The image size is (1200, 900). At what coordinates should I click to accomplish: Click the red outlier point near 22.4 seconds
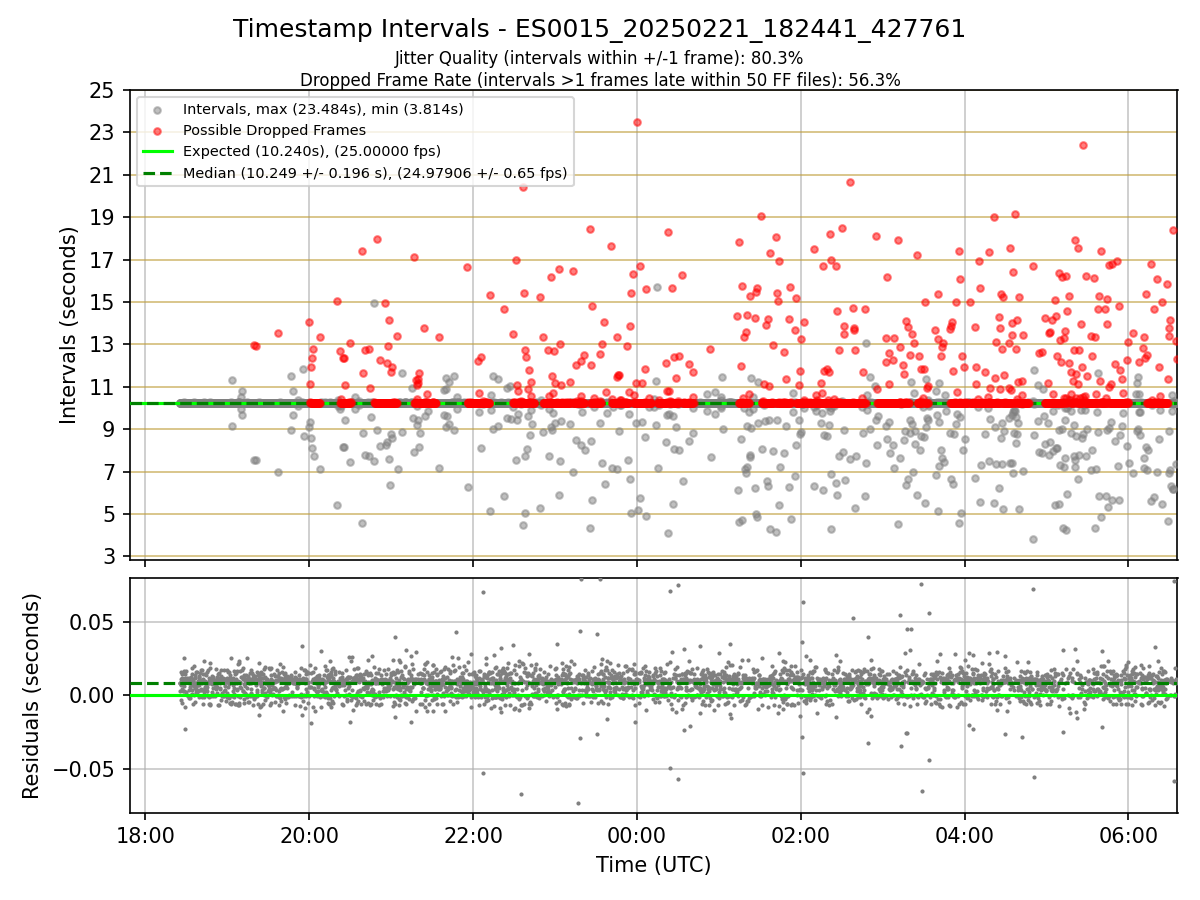(1083, 145)
